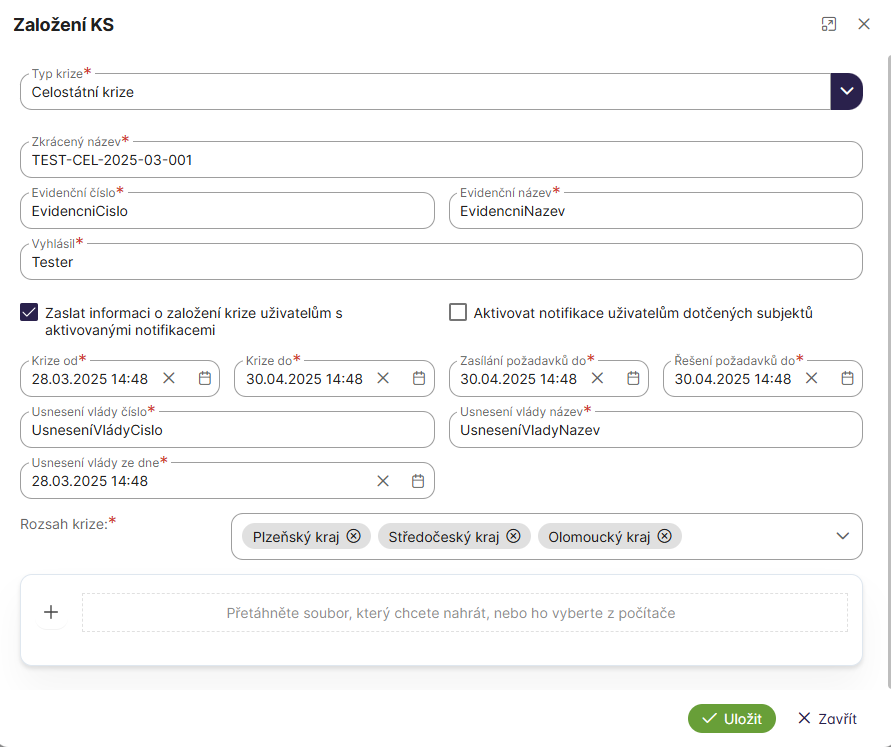
Task: Click the plus icon to add file
Action: coord(51,612)
